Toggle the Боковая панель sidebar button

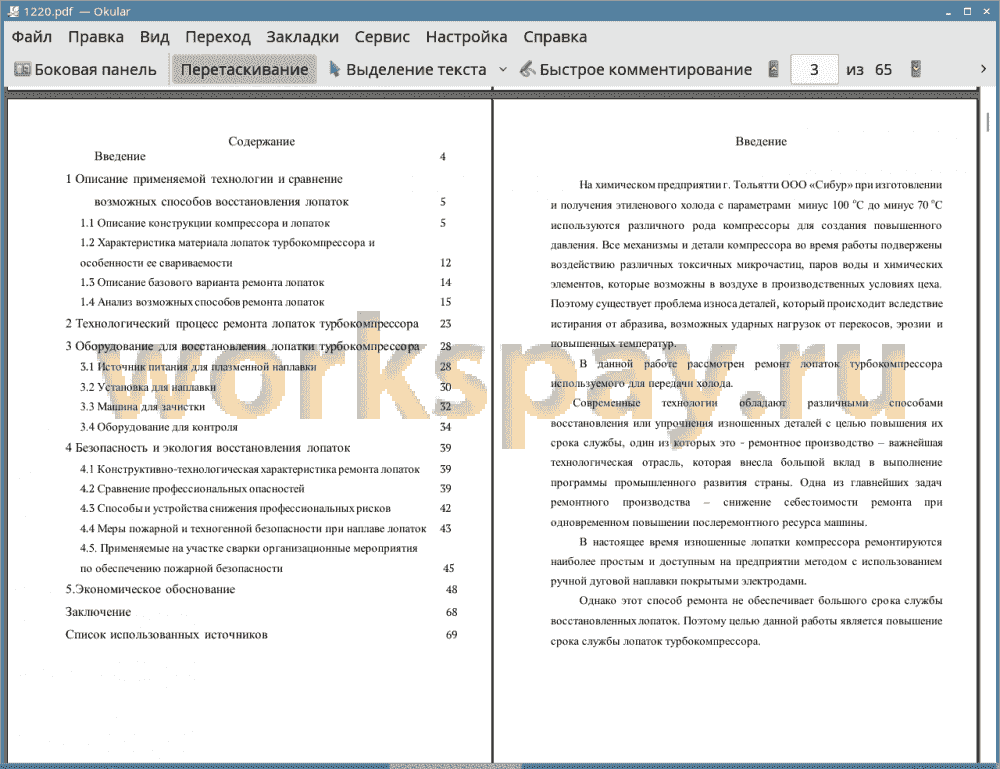85,69
